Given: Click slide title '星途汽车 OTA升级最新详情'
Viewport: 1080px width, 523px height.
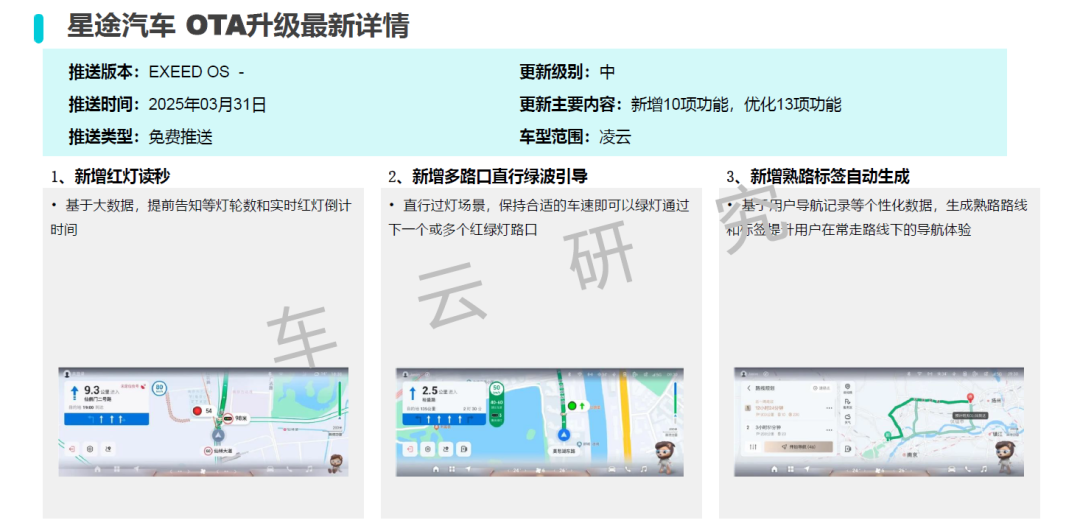Looking at the screenshot, I should 238,26.
